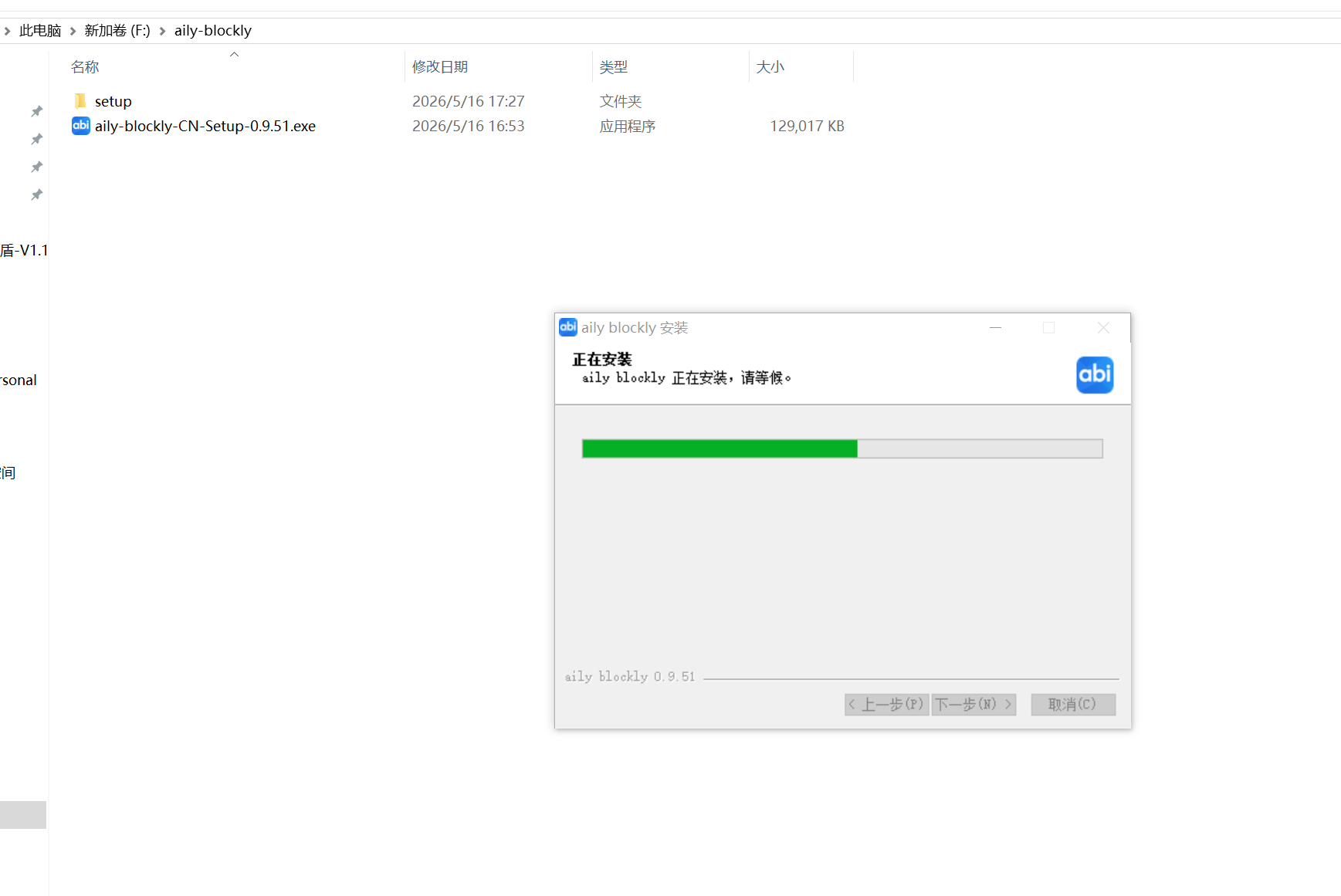Click the 2026/5/16 16:53 date cell
Screen dimensions: 1341x896
coord(469,127)
